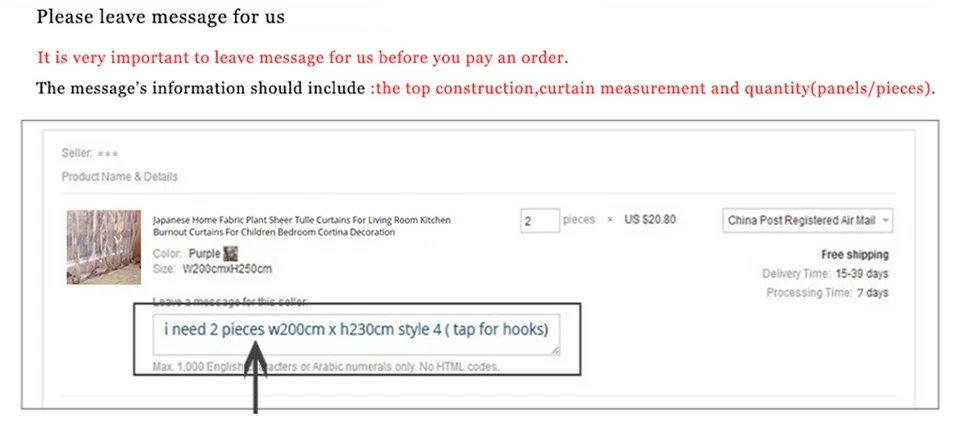Click the black upward arrow annotation
The image size is (960, 421).
click(255, 376)
